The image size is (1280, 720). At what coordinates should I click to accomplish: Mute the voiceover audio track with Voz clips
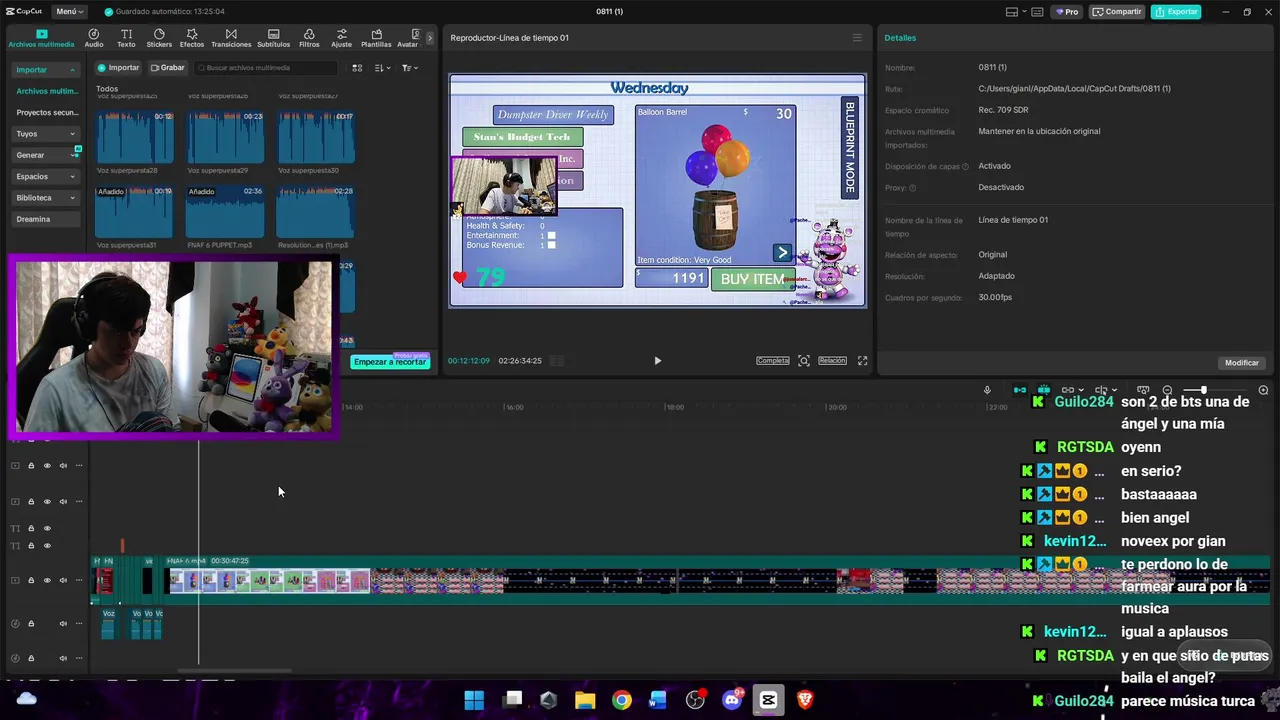[x=62, y=624]
